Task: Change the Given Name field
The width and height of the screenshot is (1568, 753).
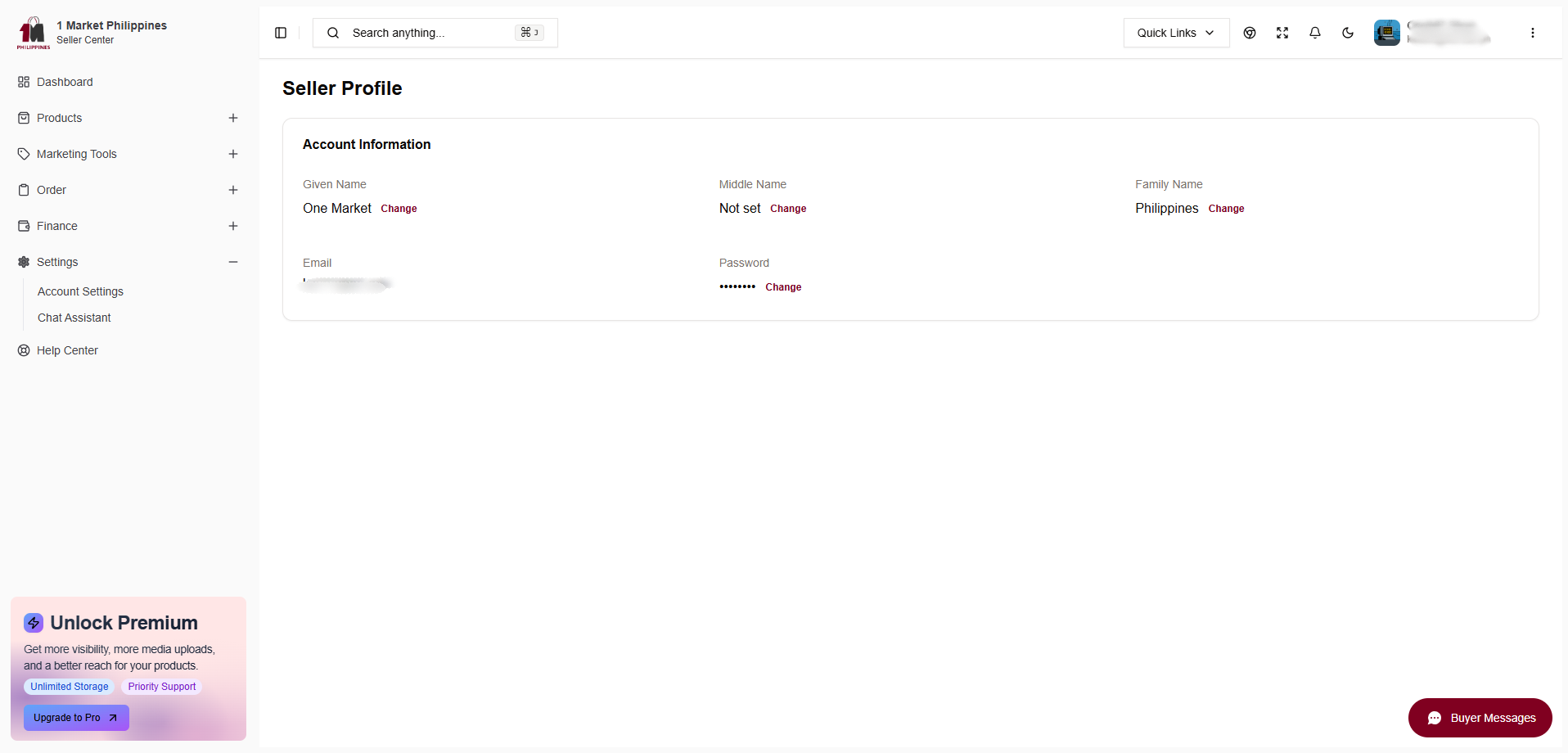Action: 398,209
